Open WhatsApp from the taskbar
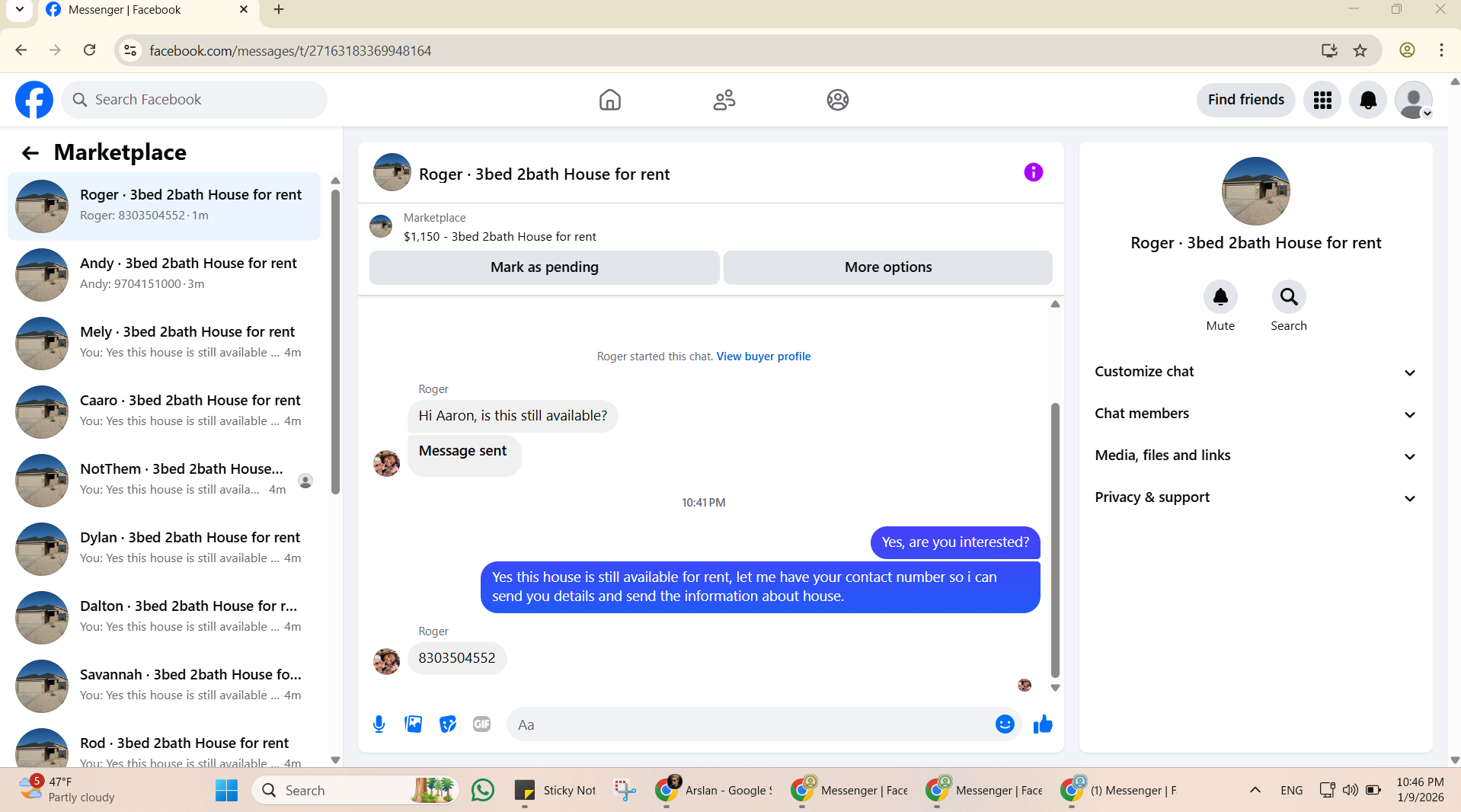 pyautogui.click(x=483, y=790)
